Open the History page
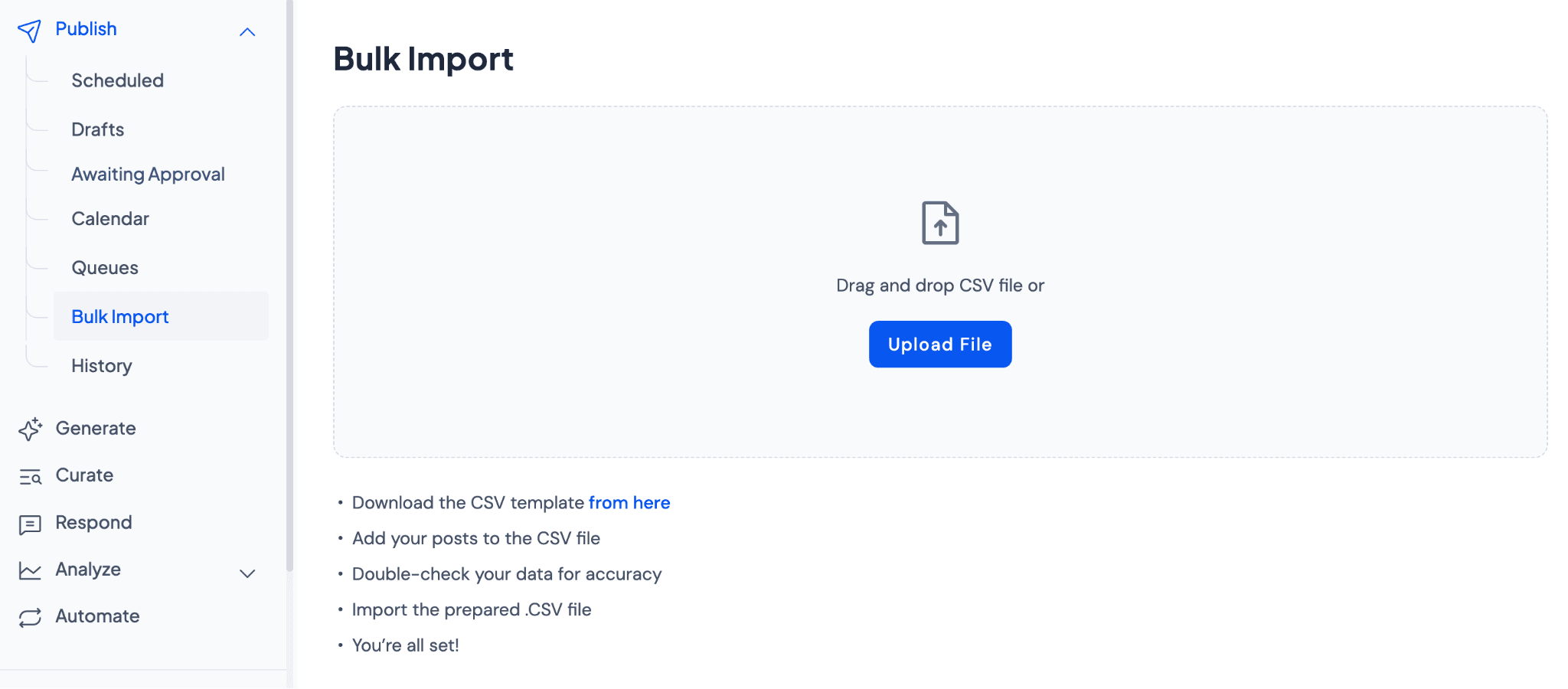 [101, 366]
